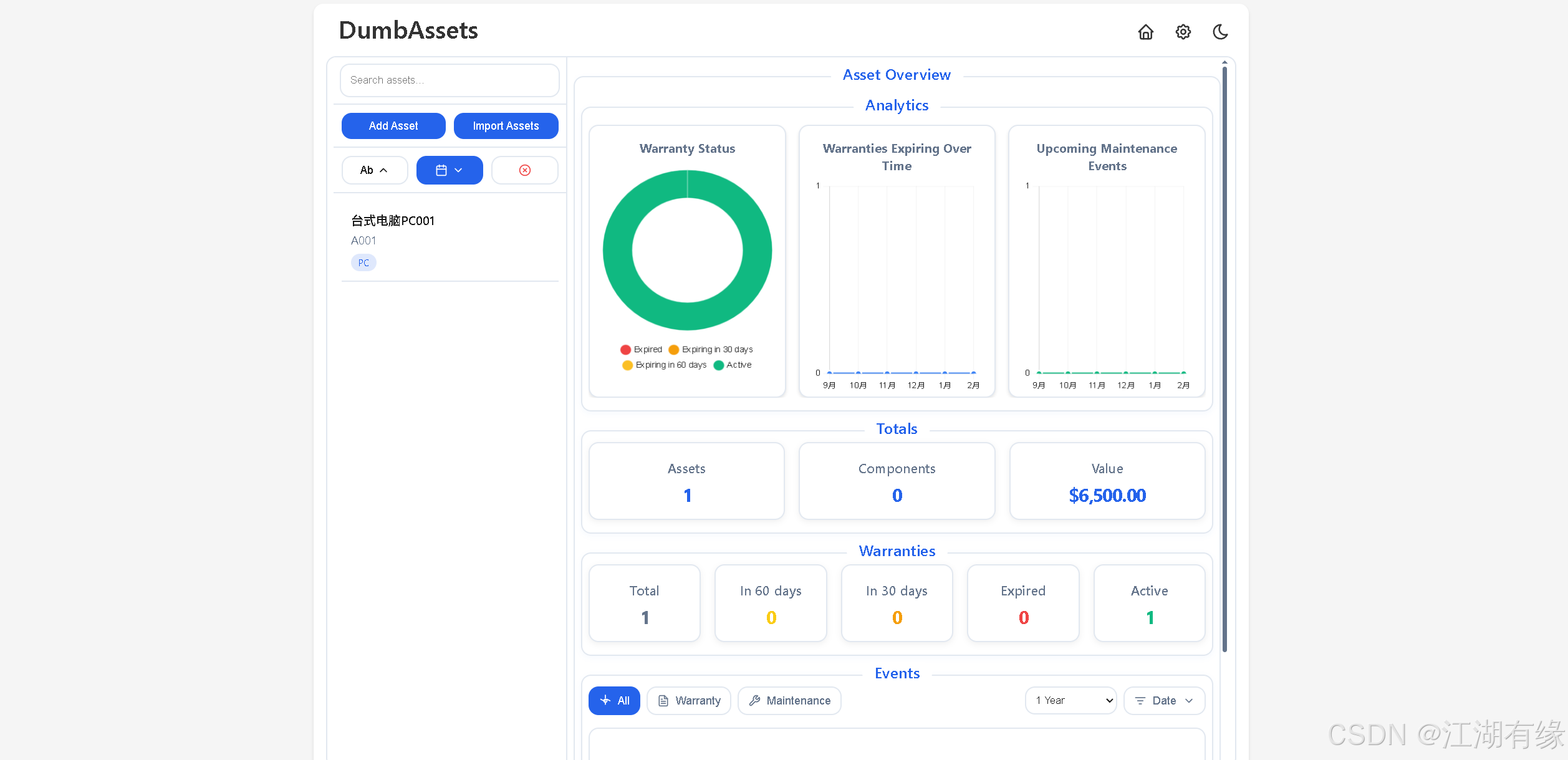Select the All events filter
Screen dimensions: 1568x760
[613, 701]
